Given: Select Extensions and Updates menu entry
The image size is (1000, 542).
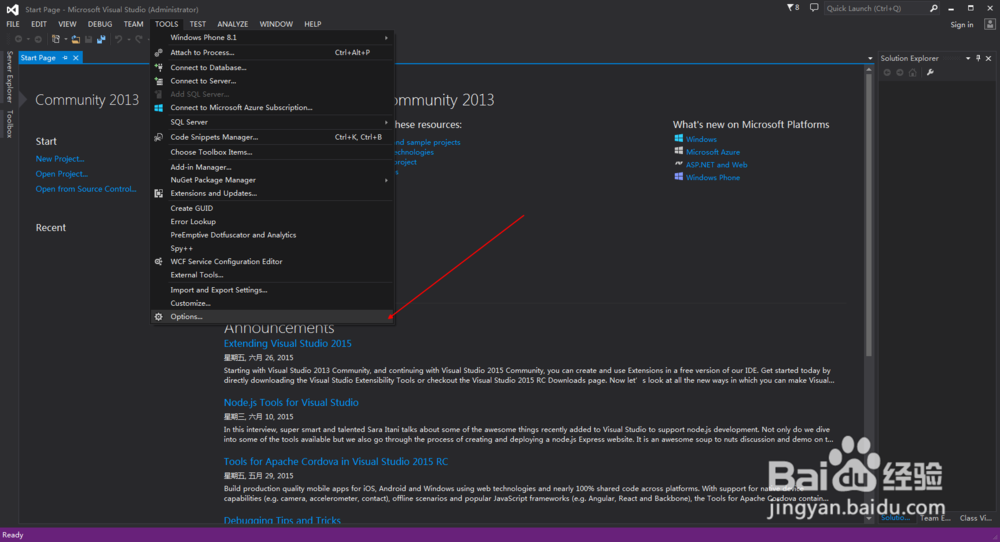Looking at the screenshot, I should coord(272,193).
